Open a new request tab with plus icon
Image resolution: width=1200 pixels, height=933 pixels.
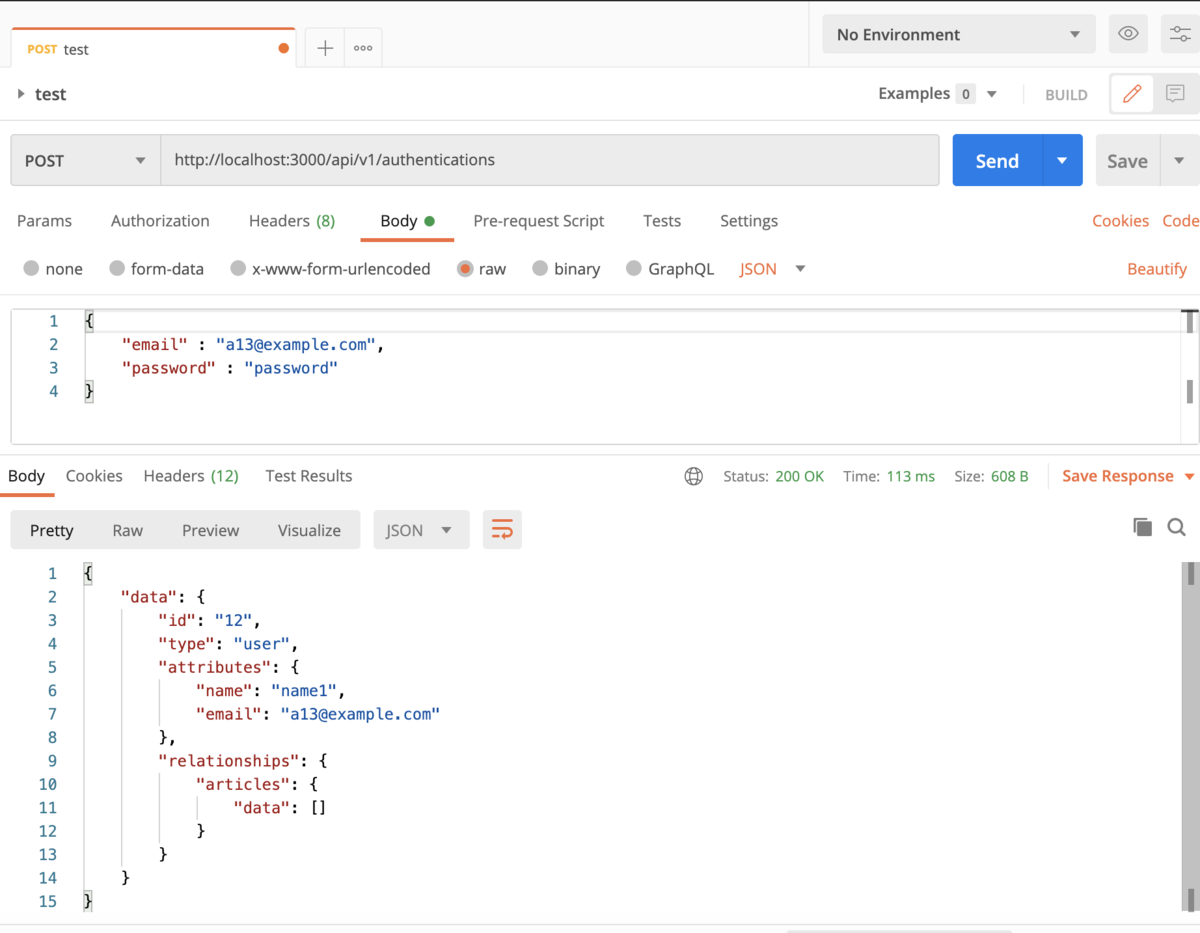pyautogui.click(x=324, y=46)
